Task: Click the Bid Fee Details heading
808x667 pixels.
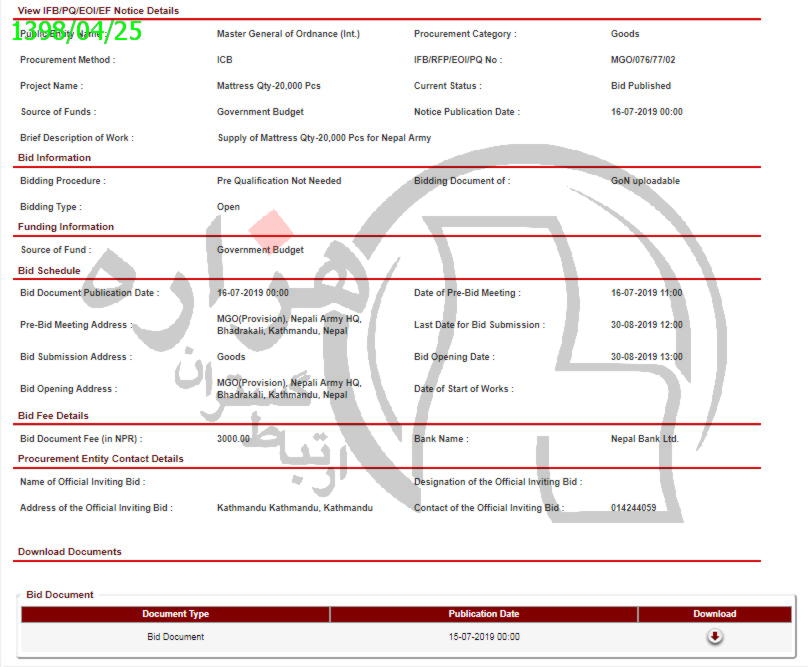Action: coord(53,416)
